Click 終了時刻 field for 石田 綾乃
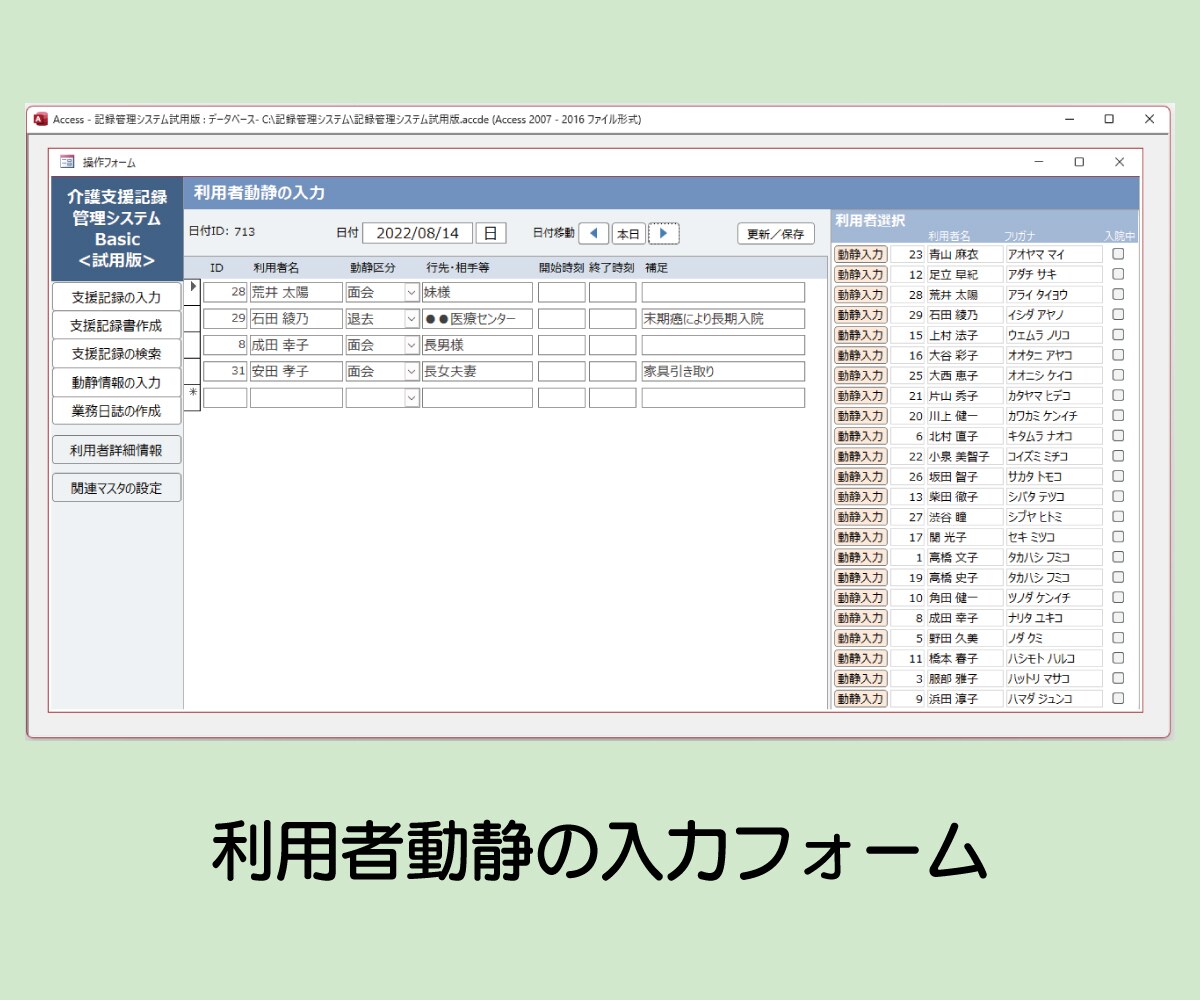Viewport: 1200px width, 1000px height. click(612, 319)
